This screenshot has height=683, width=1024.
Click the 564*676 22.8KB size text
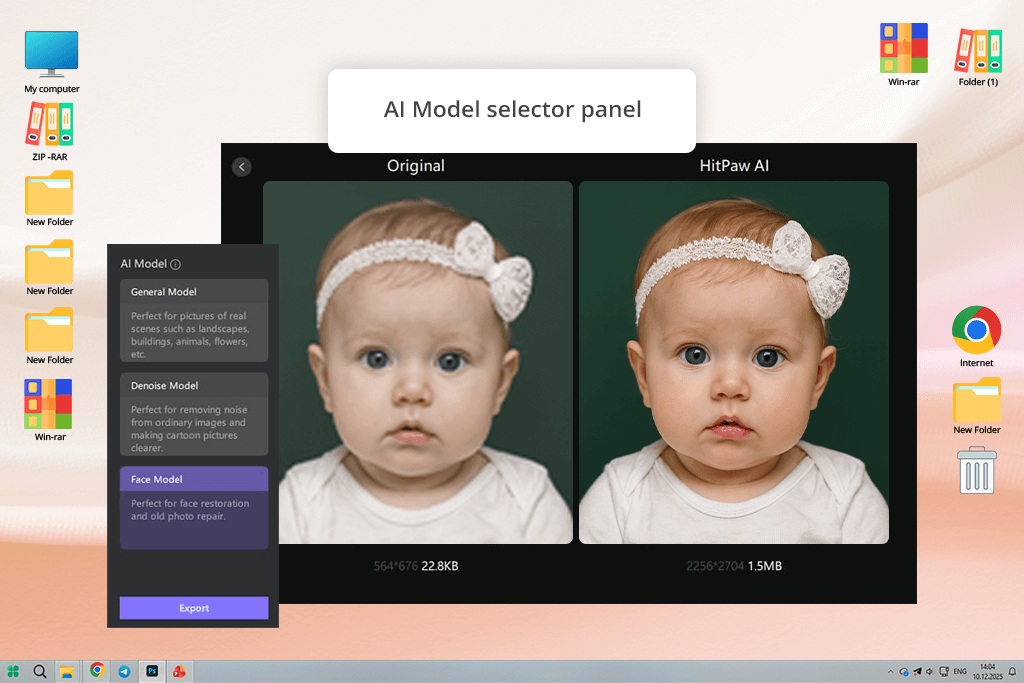(x=416, y=566)
